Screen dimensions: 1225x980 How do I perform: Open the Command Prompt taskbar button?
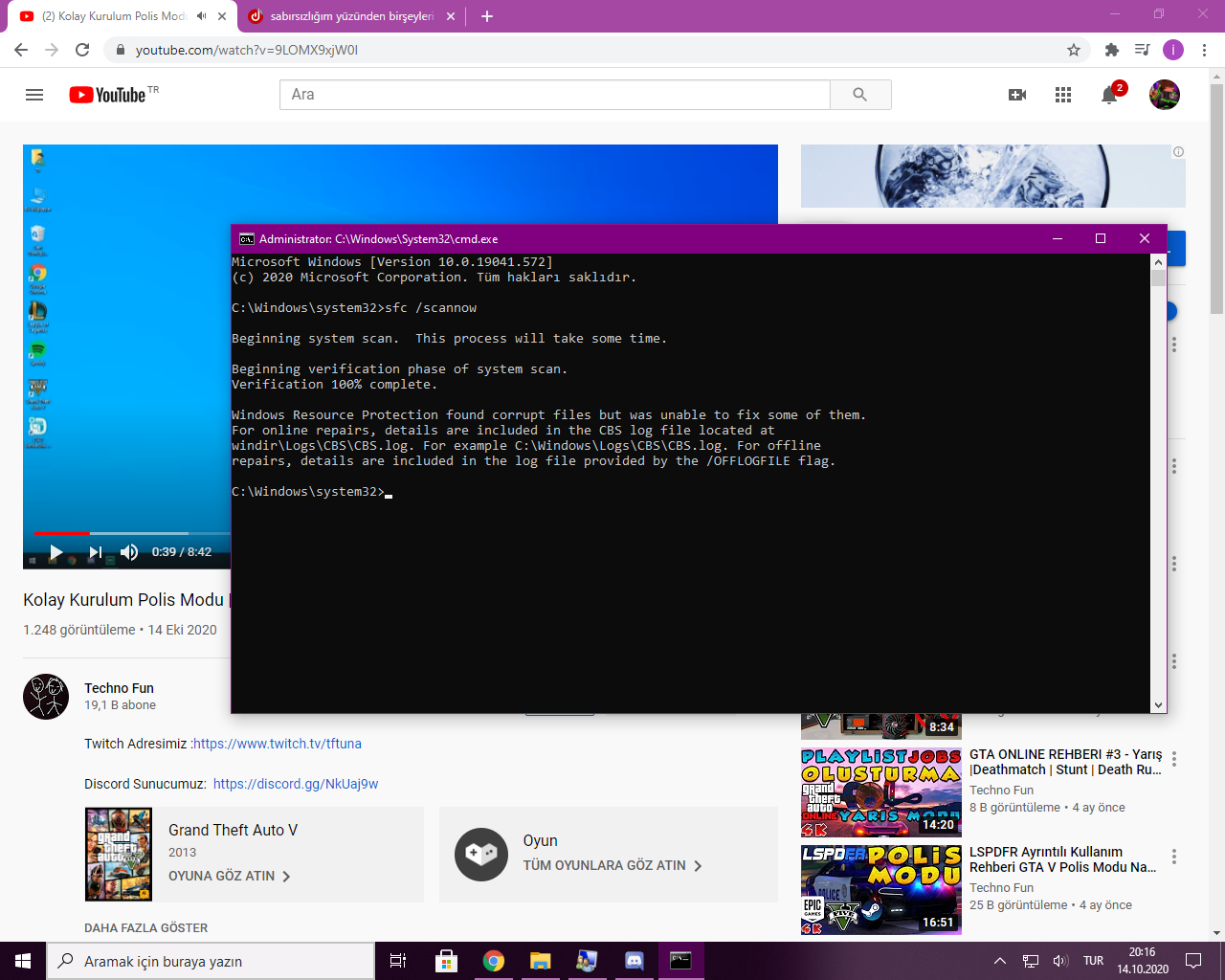click(x=680, y=961)
